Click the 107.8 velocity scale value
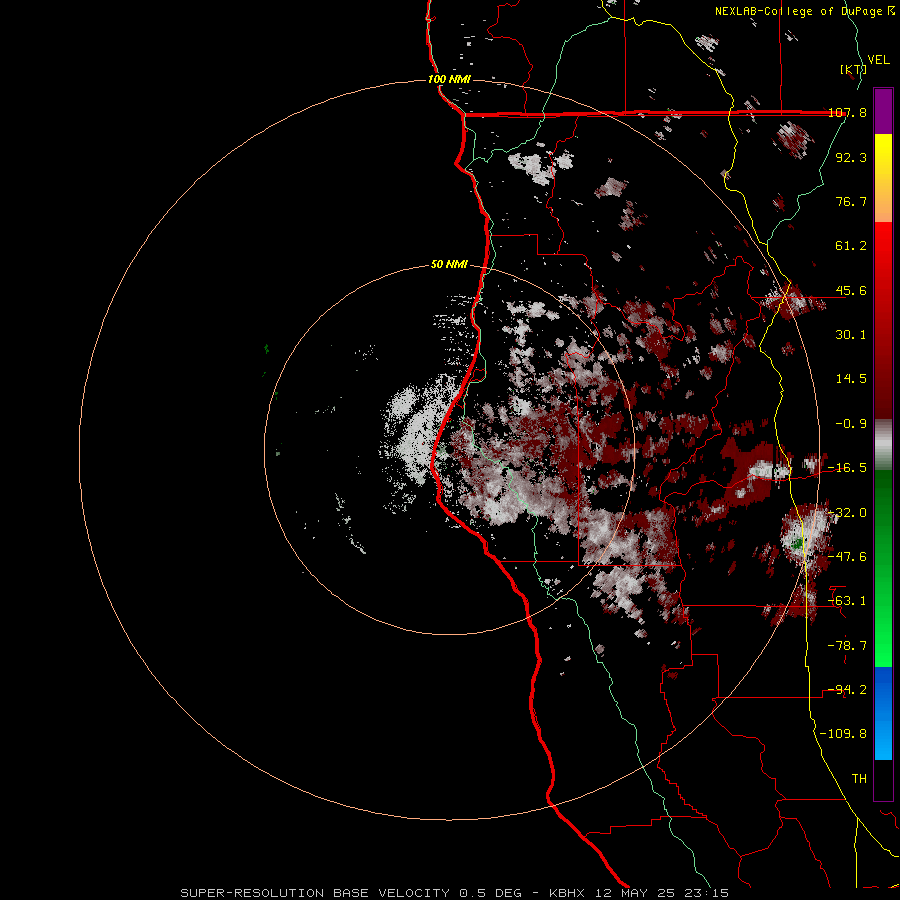Viewport: 900px width, 900px height. (x=847, y=112)
